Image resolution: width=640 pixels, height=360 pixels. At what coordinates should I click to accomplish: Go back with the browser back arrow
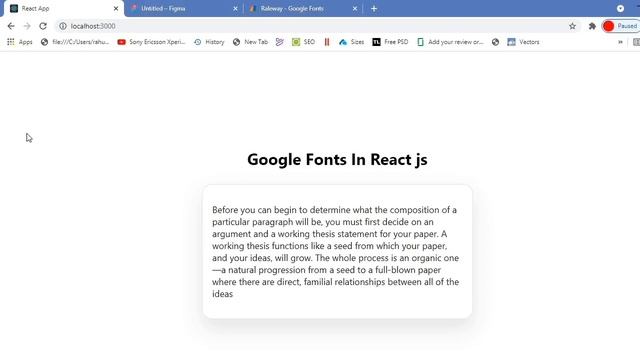tap(11, 26)
